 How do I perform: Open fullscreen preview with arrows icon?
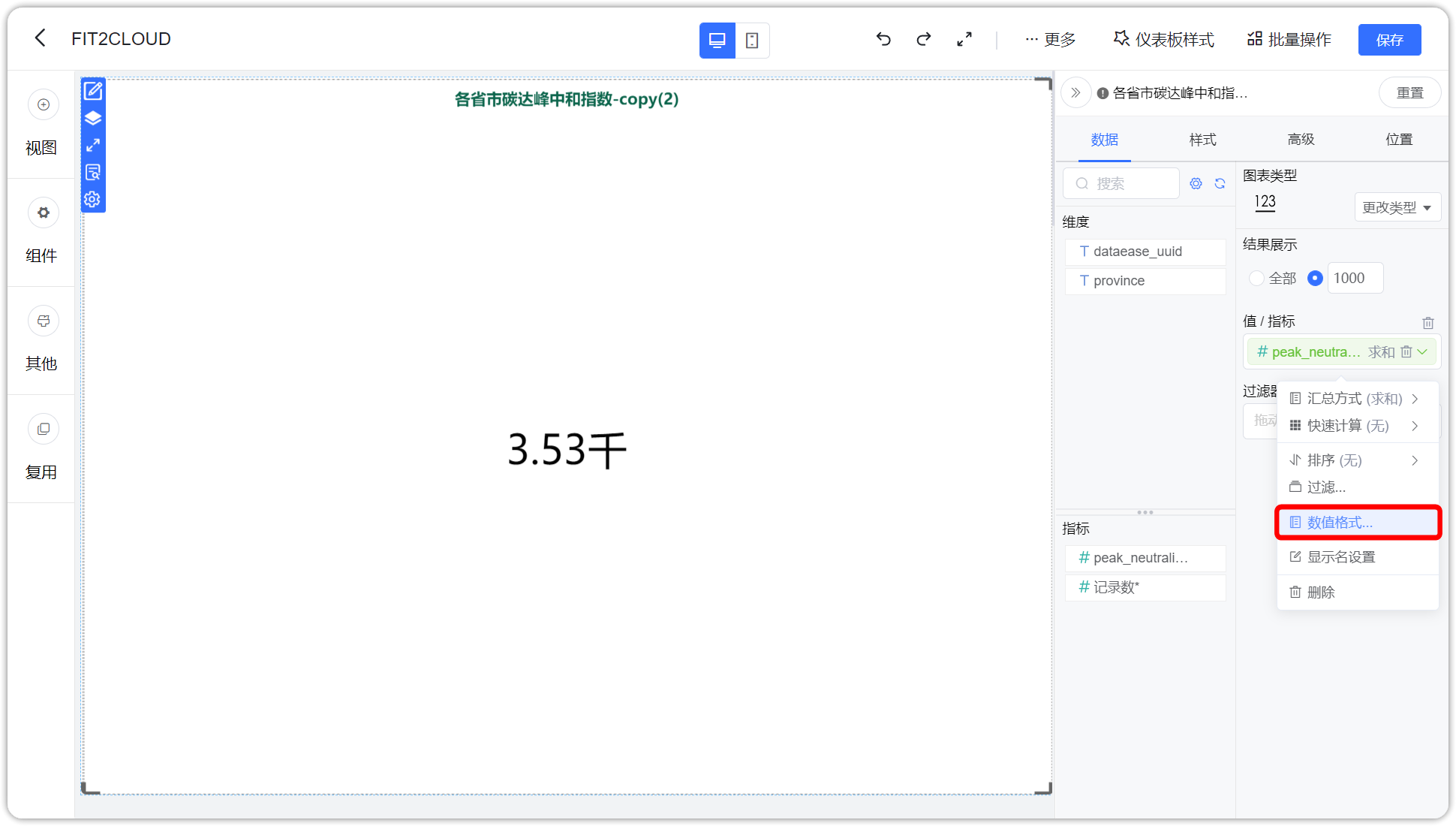point(964,39)
